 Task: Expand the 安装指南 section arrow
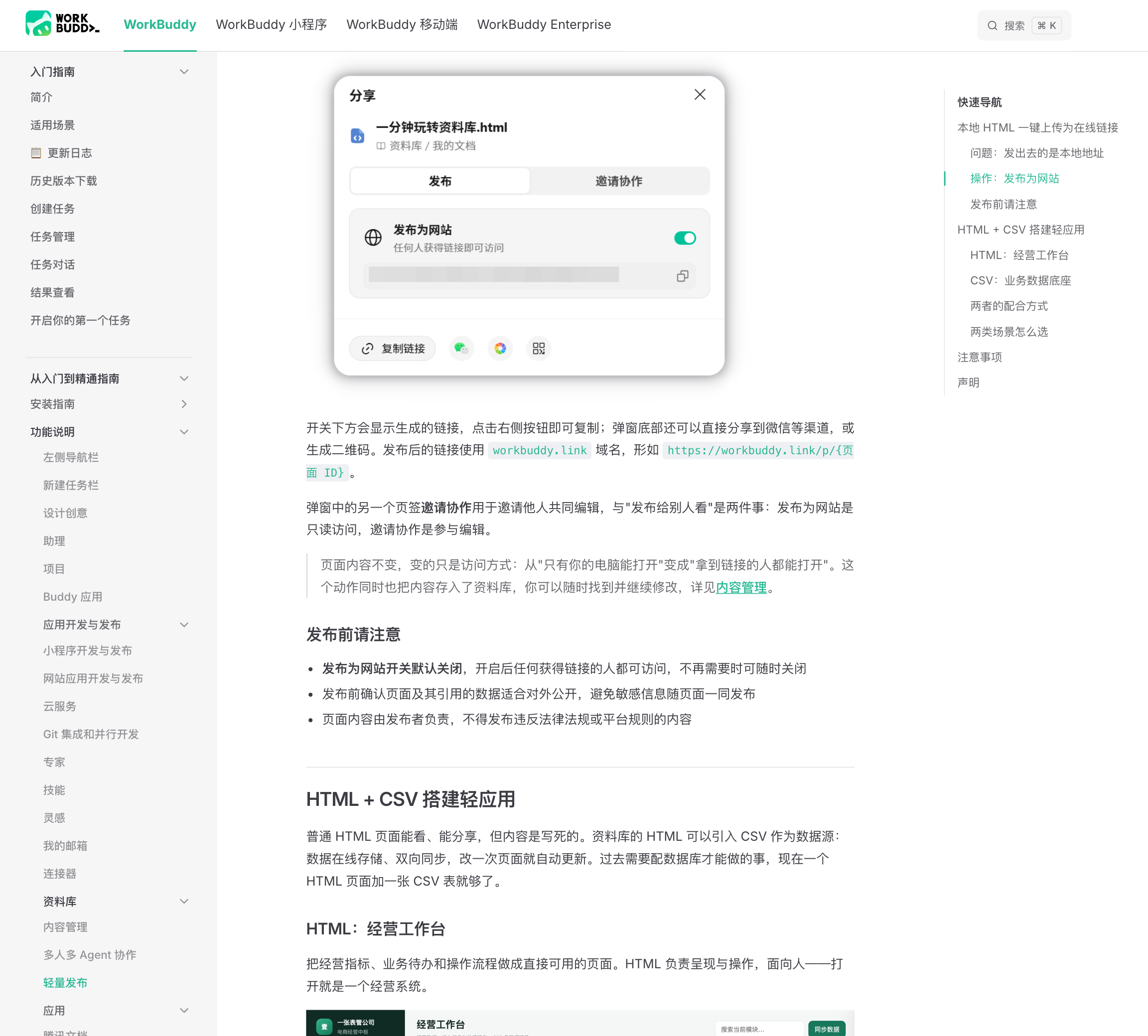(x=184, y=404)
